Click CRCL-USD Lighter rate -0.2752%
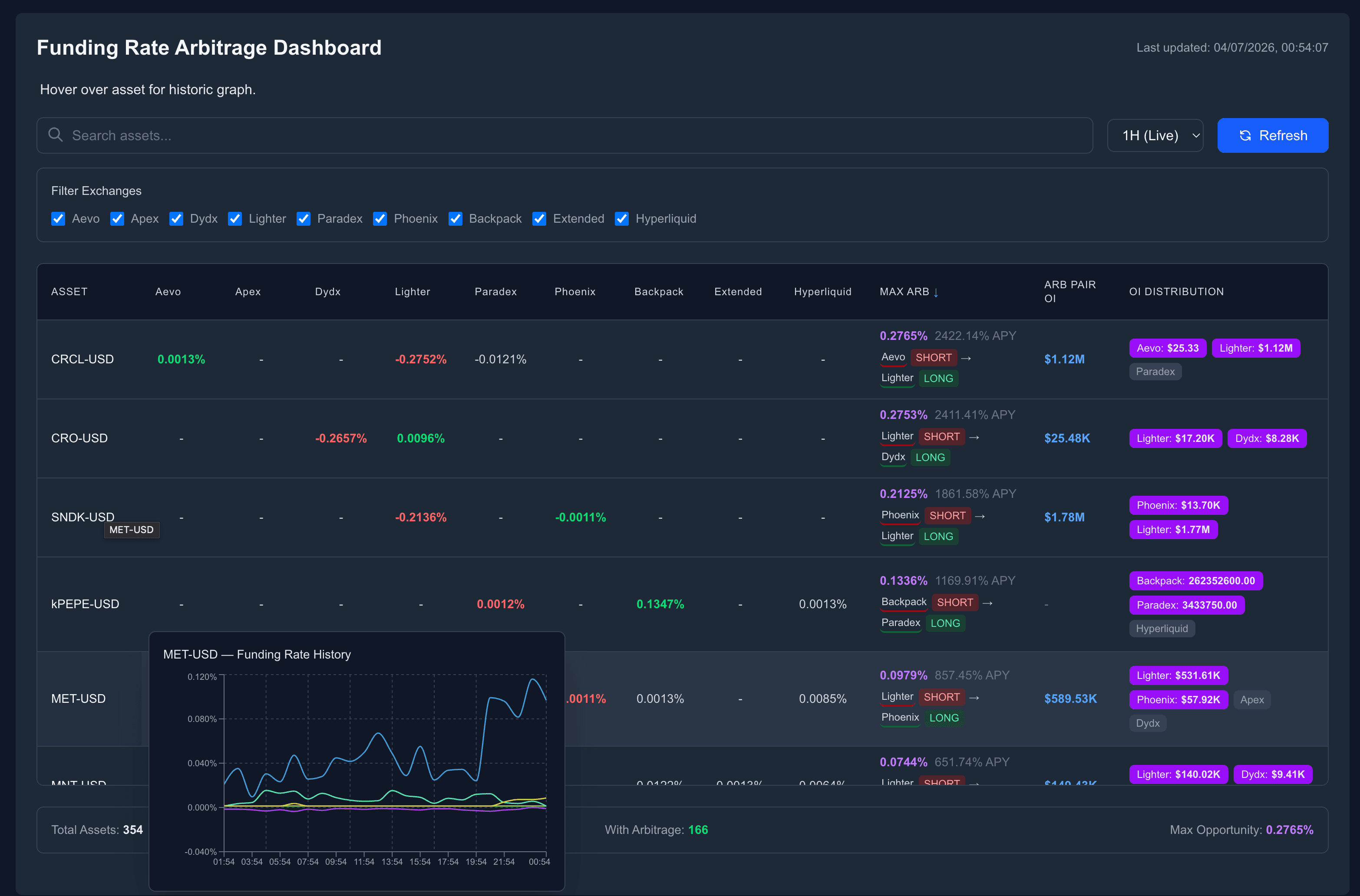1360x896 pixels. coord(421,359)
